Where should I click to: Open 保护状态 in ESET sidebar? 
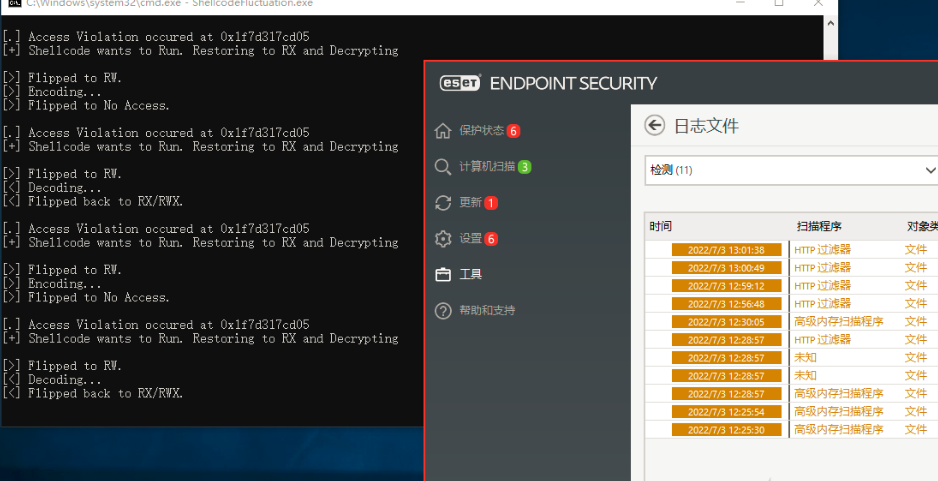click(x=482, y=130)
